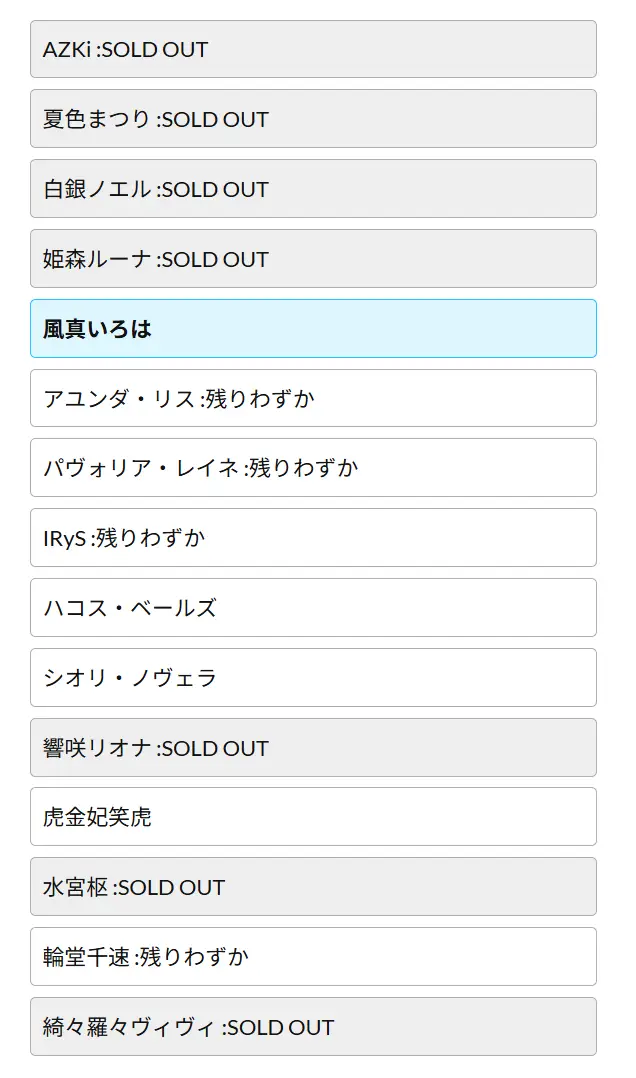Image resolution: width=636 pixels, height=1078 pixels.
Task: Select the 虎金妃笑虎 option
Action: tap(313, 817)
